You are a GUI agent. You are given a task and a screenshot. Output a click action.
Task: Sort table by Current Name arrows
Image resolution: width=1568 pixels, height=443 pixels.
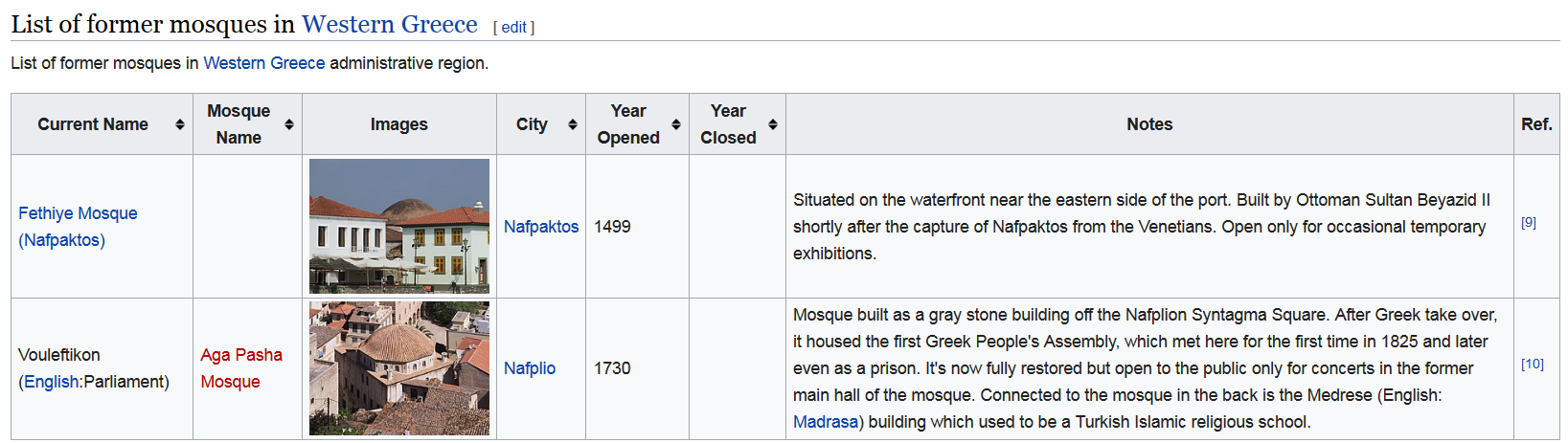[179, 124]
